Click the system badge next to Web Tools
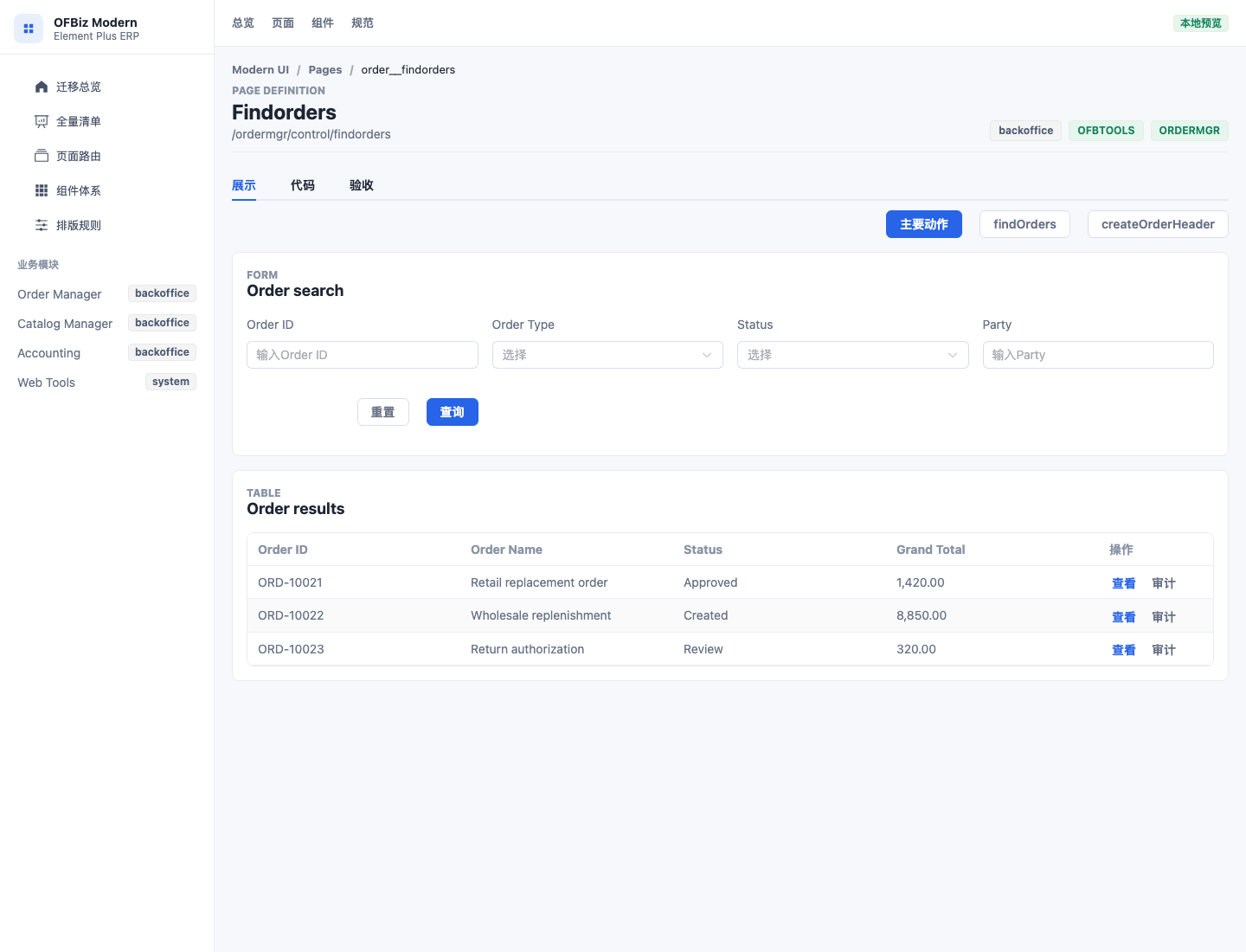The image size is (1246, 952). tap(170, 382)
